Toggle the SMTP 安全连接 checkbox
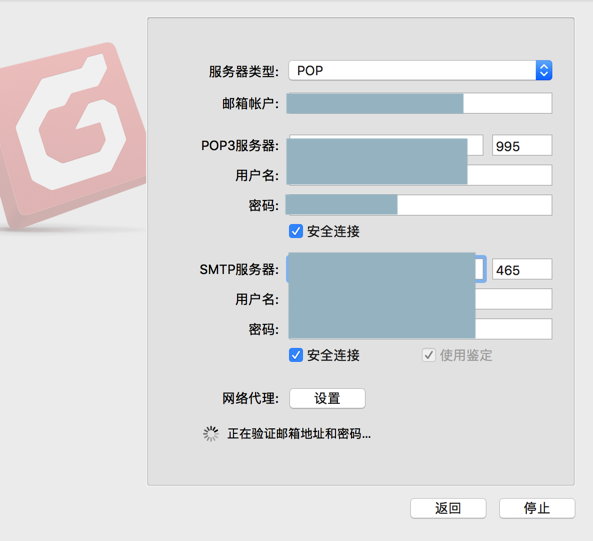Viewport: 593px width, 541px height. tap(296, 355)
